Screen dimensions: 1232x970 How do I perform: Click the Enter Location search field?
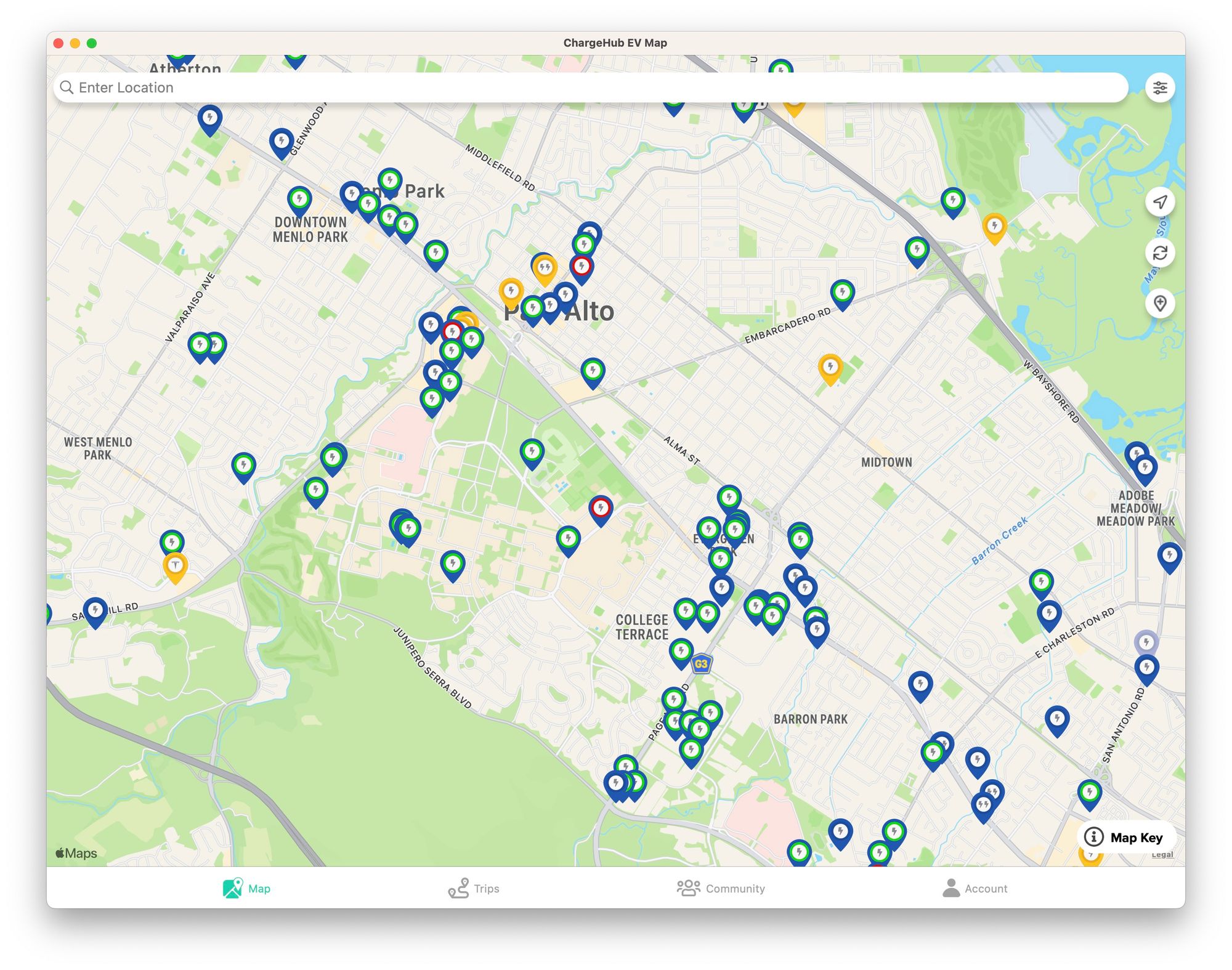point(591,87)
